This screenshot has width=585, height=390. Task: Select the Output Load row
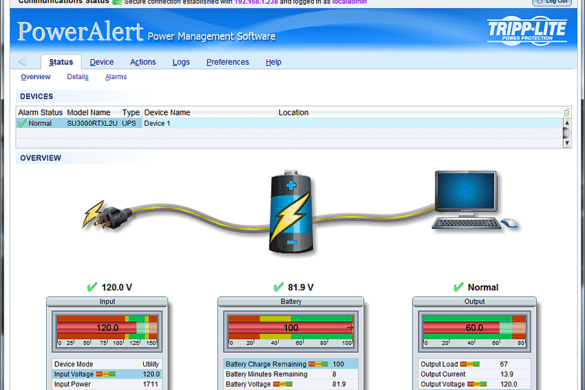point(474,364)
